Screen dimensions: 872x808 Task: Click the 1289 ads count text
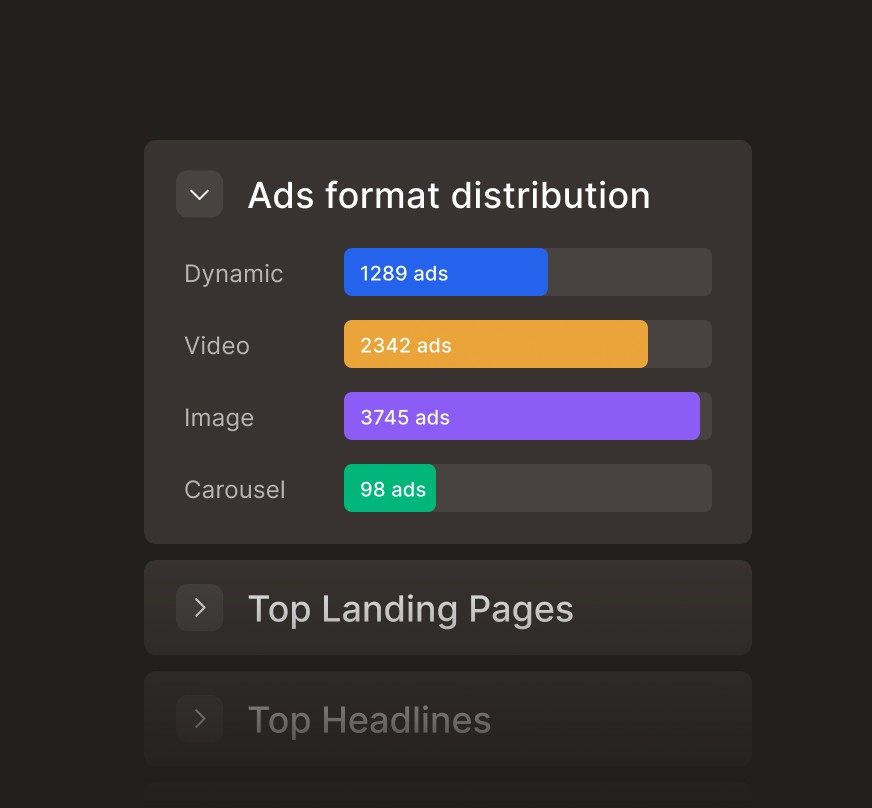coord(402,273)
